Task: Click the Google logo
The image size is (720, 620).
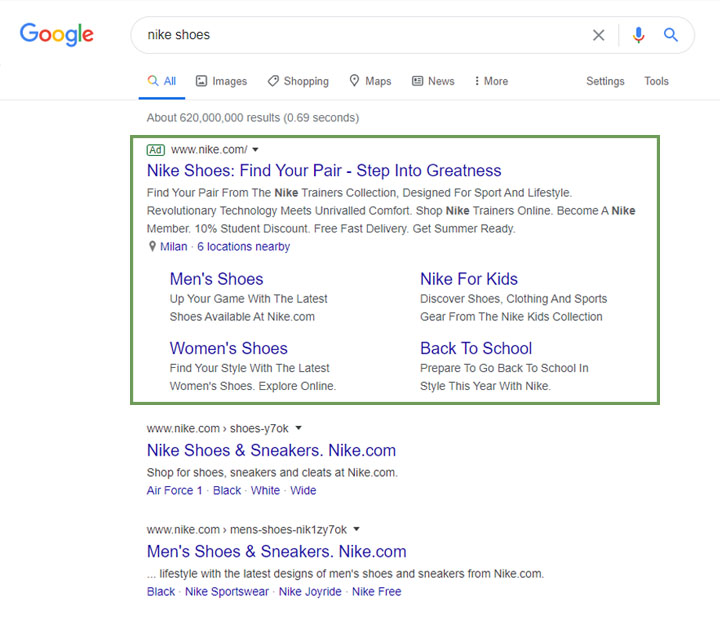Action: click(x=57, y=35)
